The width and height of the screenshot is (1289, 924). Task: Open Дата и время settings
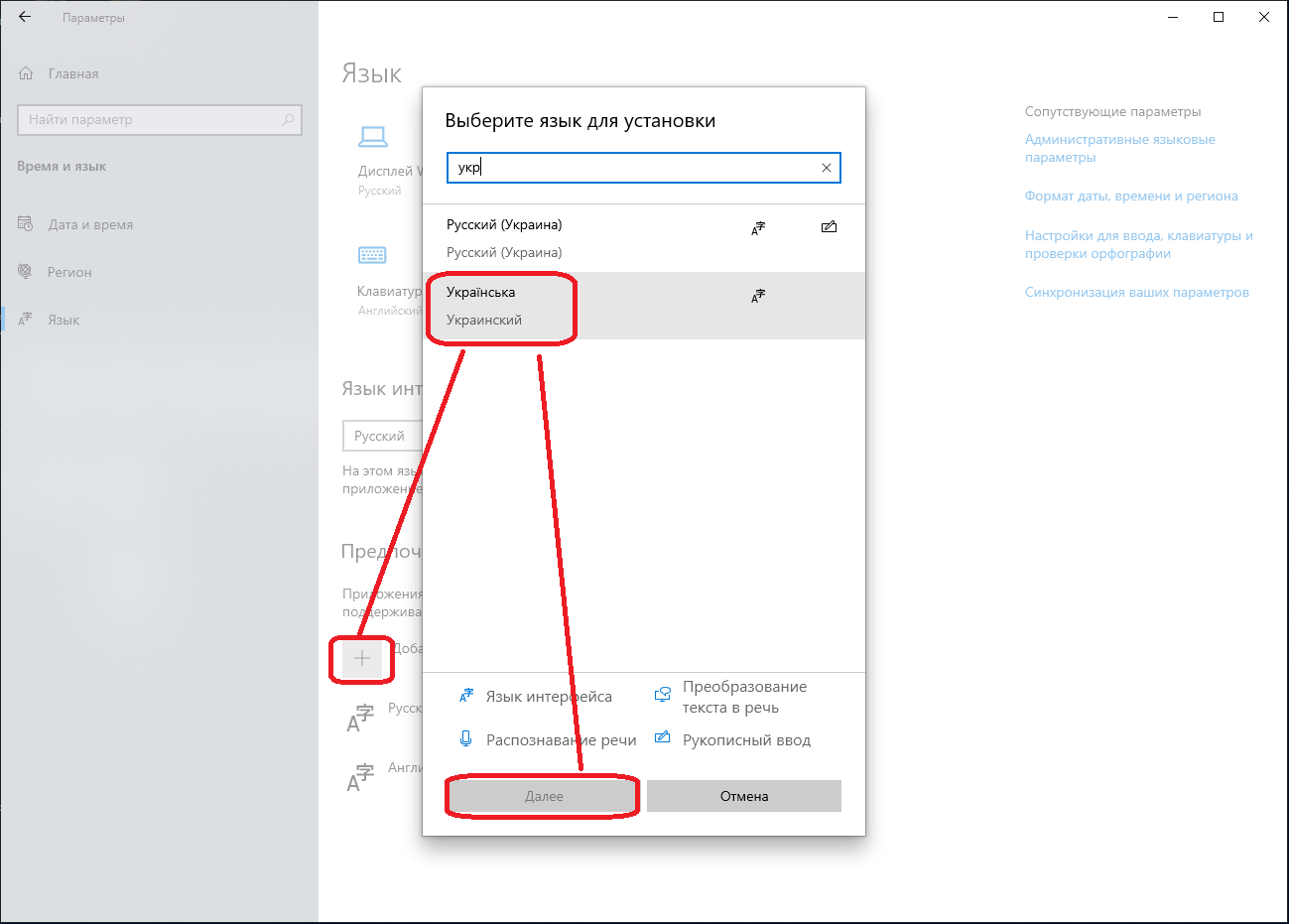click(90, 224)
